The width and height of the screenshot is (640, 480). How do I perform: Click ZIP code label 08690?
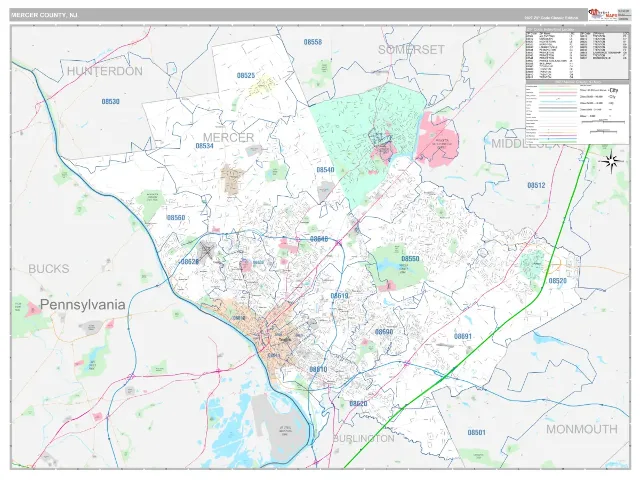[384, 332]
